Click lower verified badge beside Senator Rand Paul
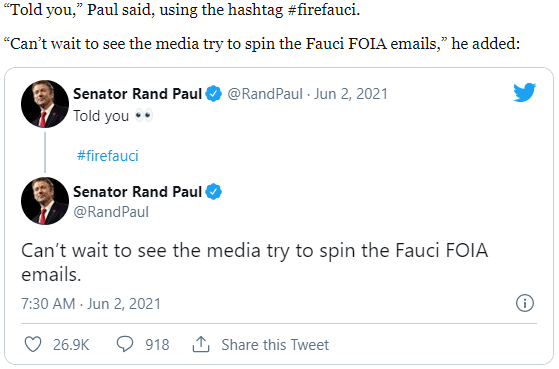Viewport: 559px width, 369px height. 214,191
